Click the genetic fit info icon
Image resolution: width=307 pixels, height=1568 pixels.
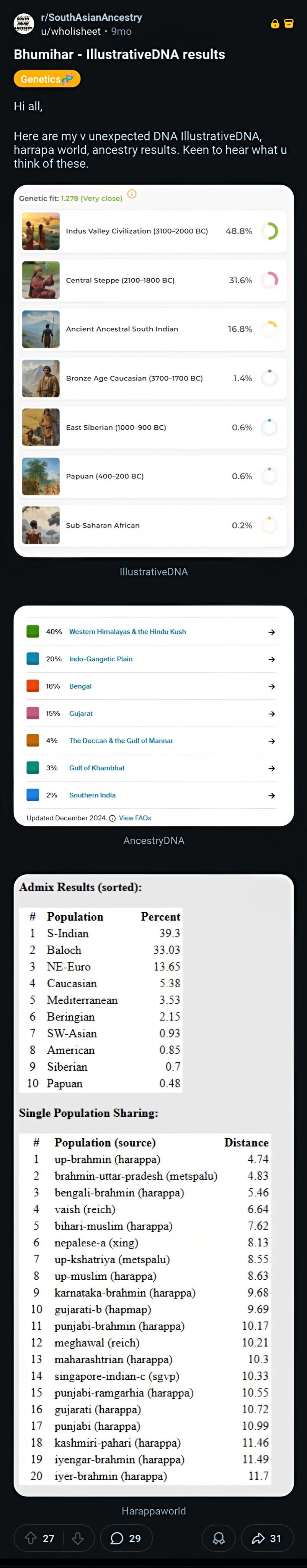coord(132,194)
